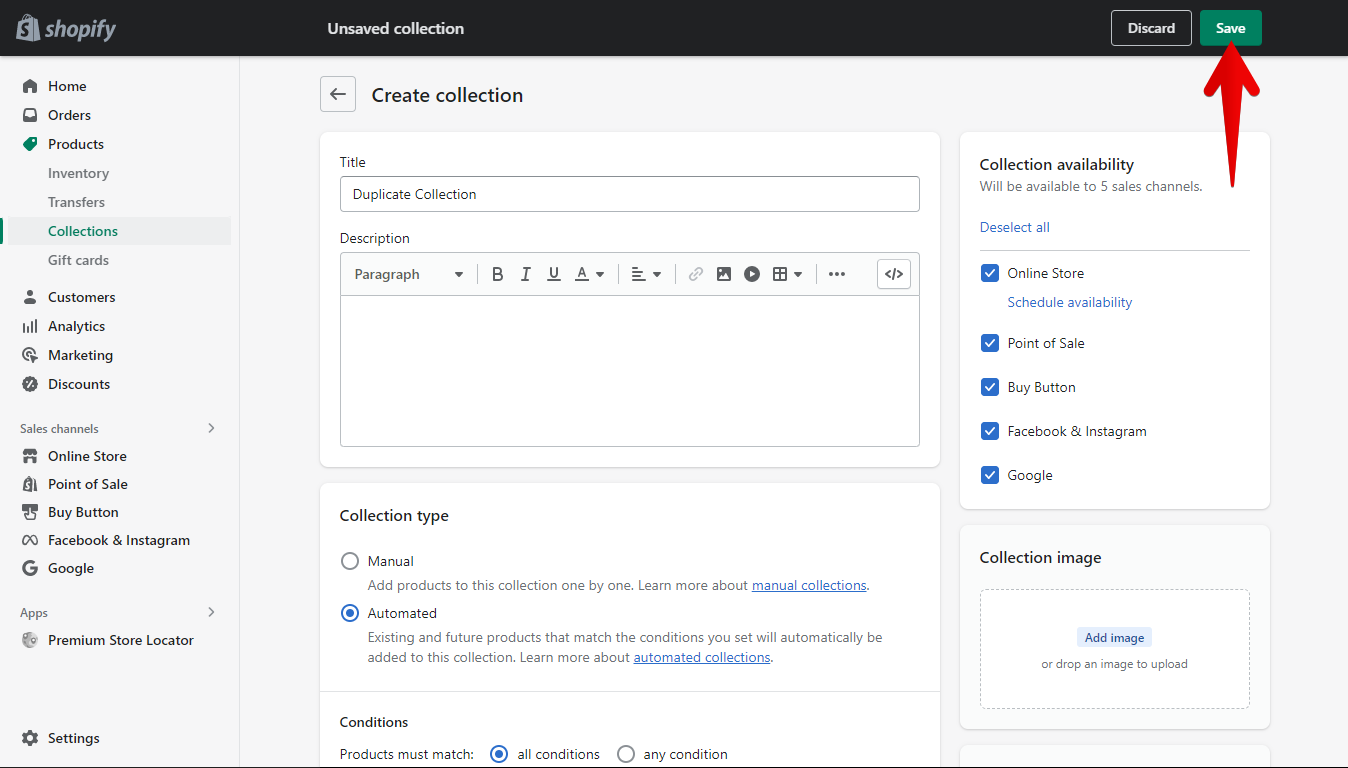Apply italic formatting in the editor toolbar
The width and height of the screenshot is (1348, 768).
(525, 273)
